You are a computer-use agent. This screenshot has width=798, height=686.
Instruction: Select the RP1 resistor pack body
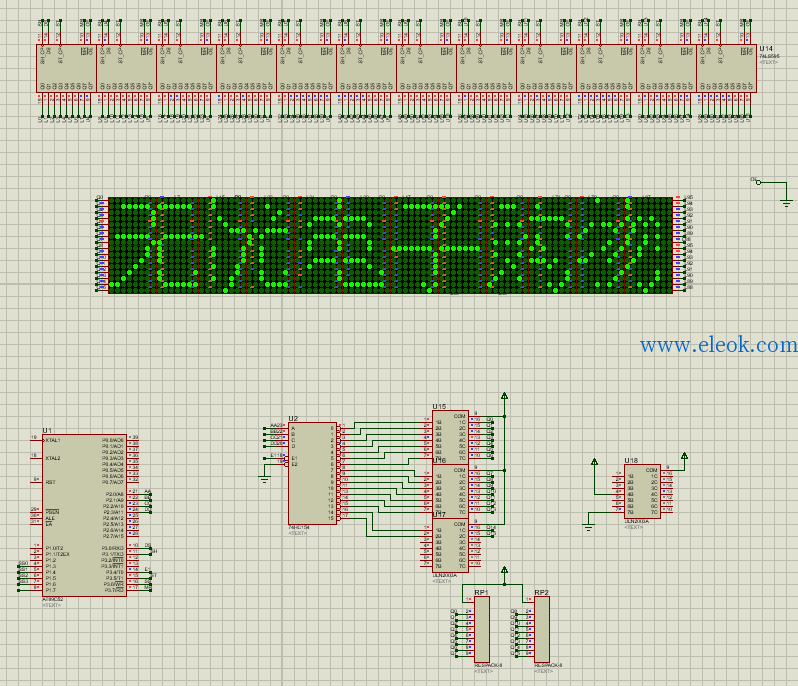pos(482,630)
